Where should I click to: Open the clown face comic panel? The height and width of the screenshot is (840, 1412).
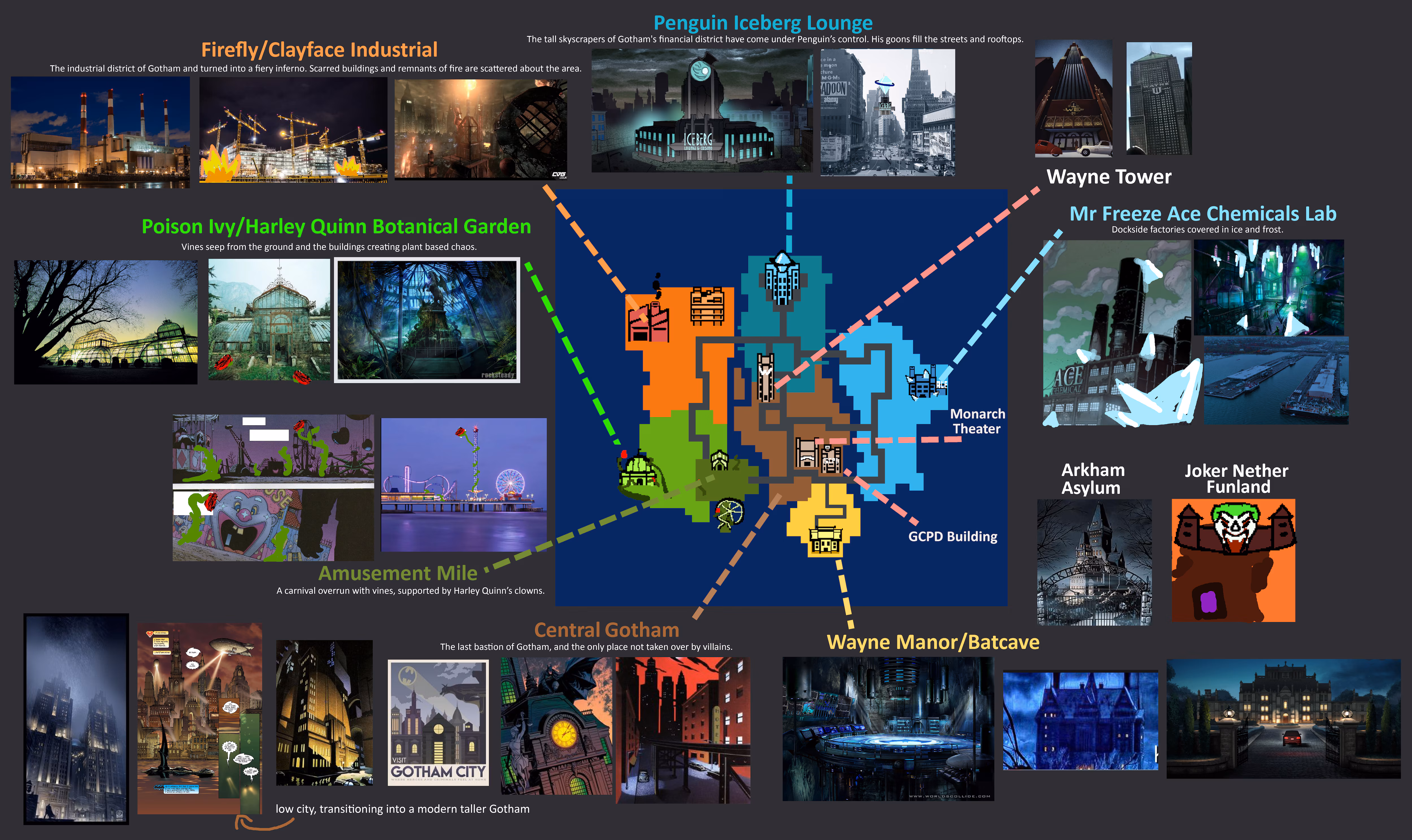273,525
